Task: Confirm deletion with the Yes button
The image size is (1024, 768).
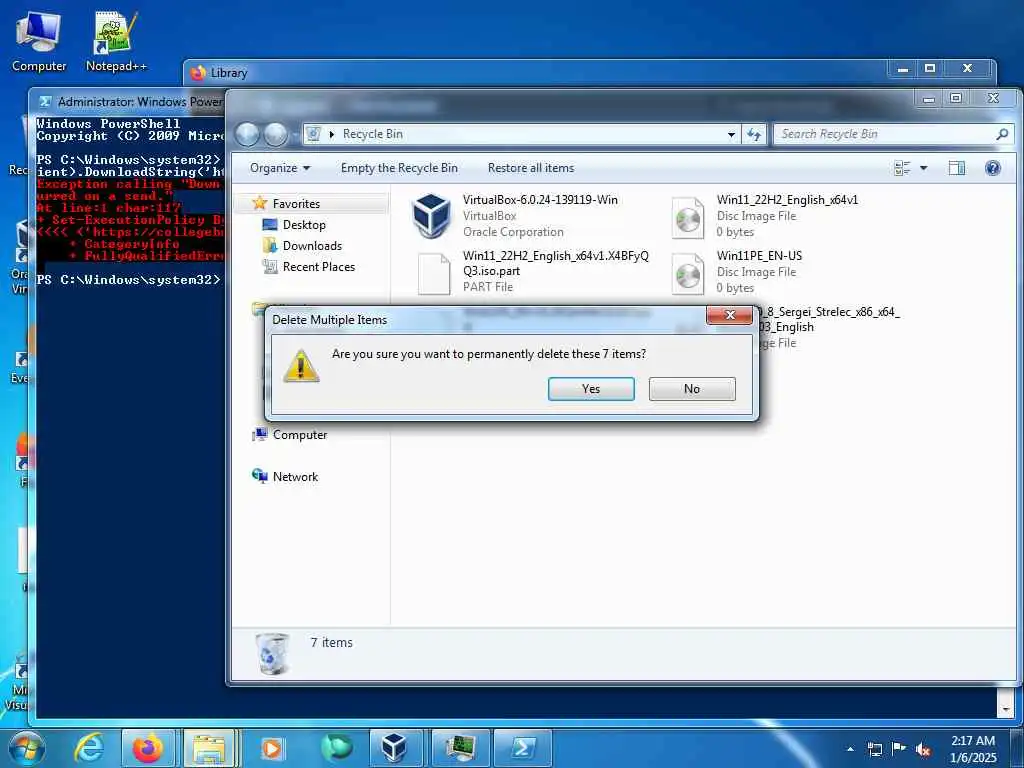Action: coord(591,389)
